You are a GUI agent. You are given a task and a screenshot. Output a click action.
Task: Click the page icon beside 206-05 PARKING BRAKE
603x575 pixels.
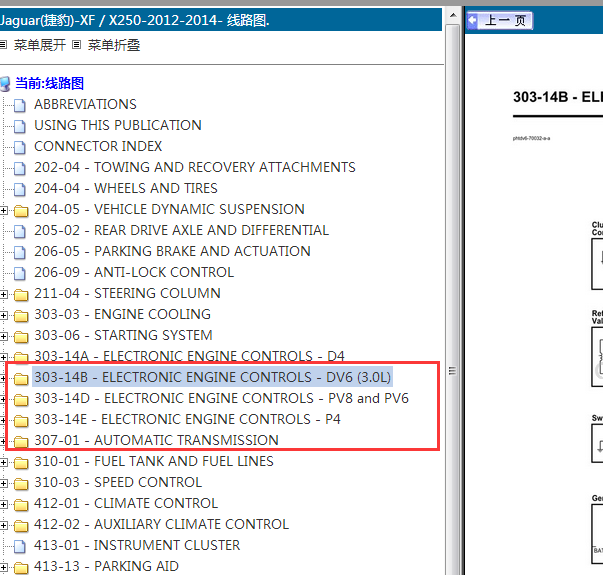coord(20,252)
